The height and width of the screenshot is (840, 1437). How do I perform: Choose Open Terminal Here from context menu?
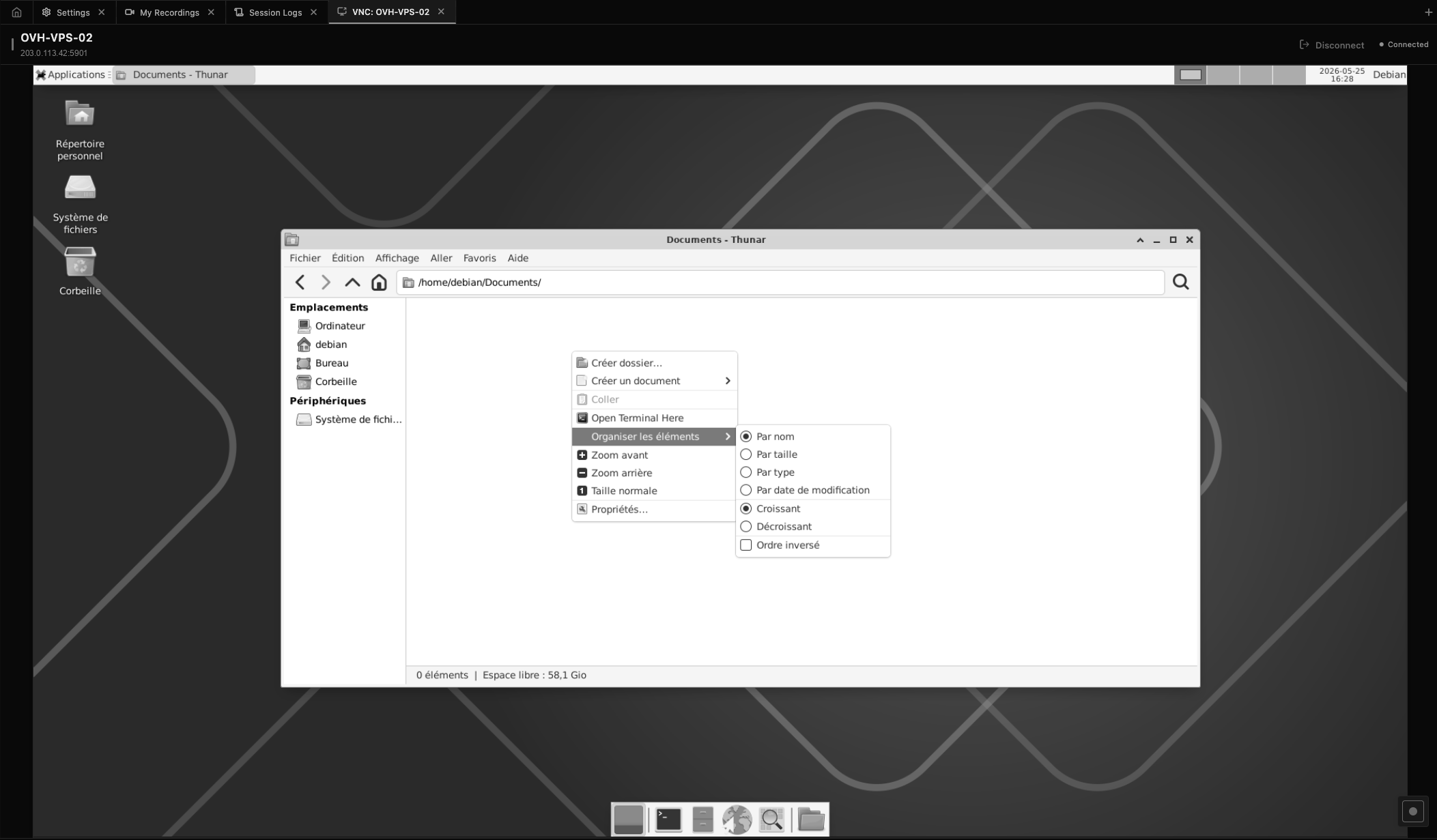tap(654, 418)
